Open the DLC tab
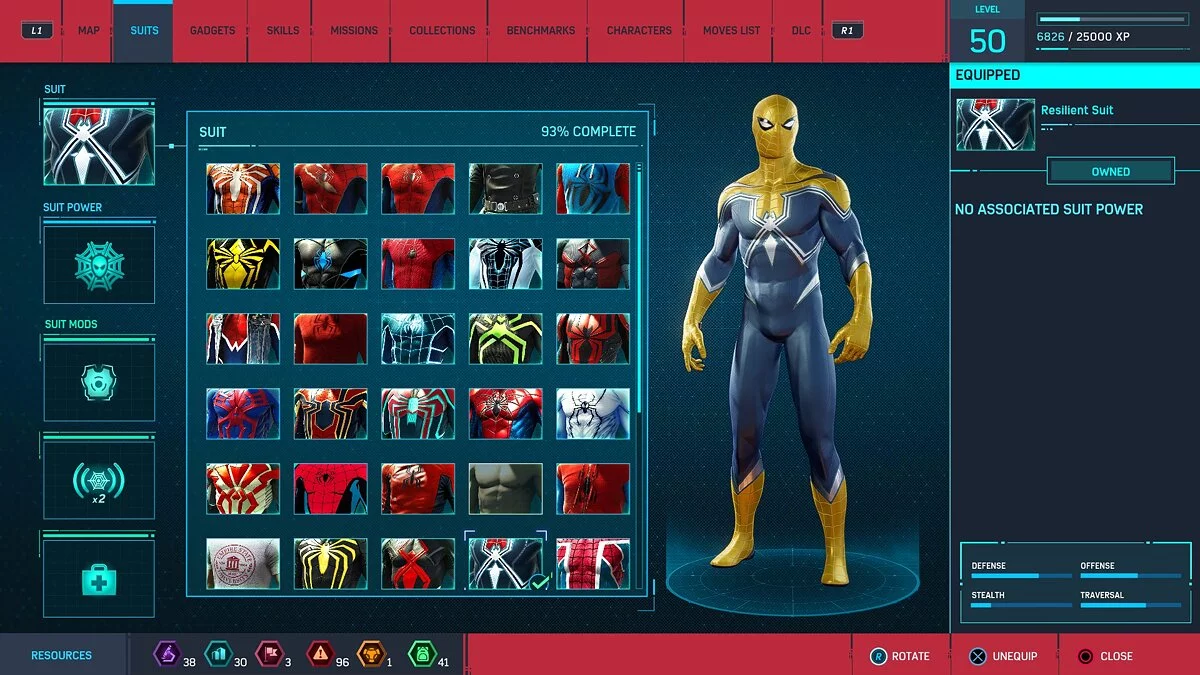Image resolution: width=1200 pixels, height=675 pixels. tap(799, 30)
